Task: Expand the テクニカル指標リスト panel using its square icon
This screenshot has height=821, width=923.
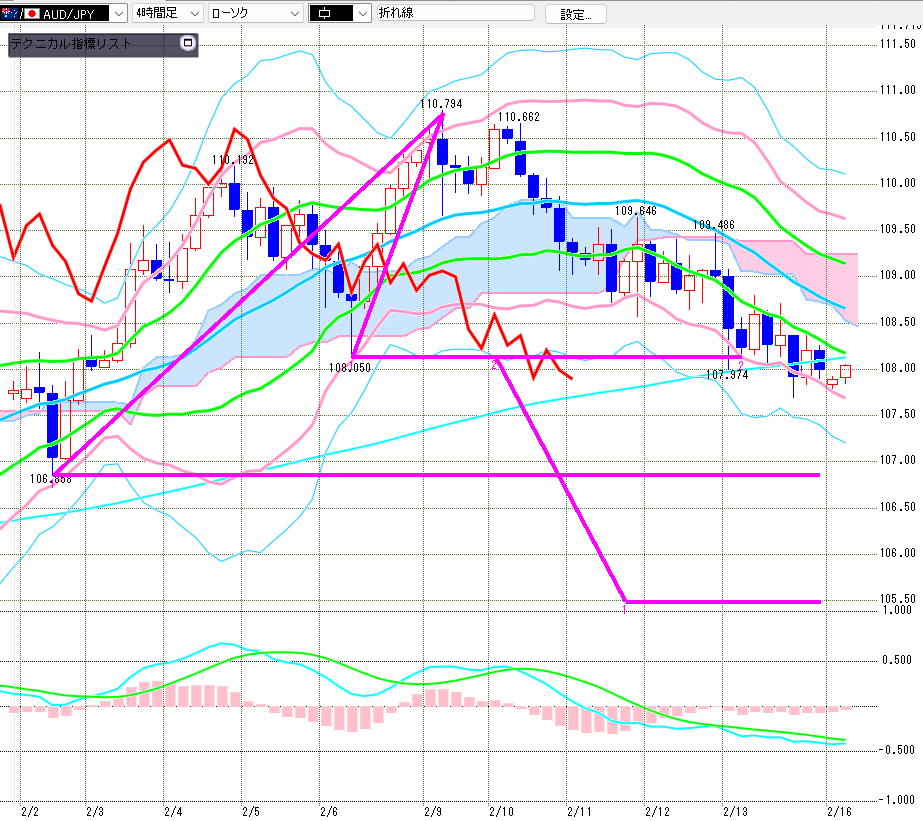Action: pos(186,44)
